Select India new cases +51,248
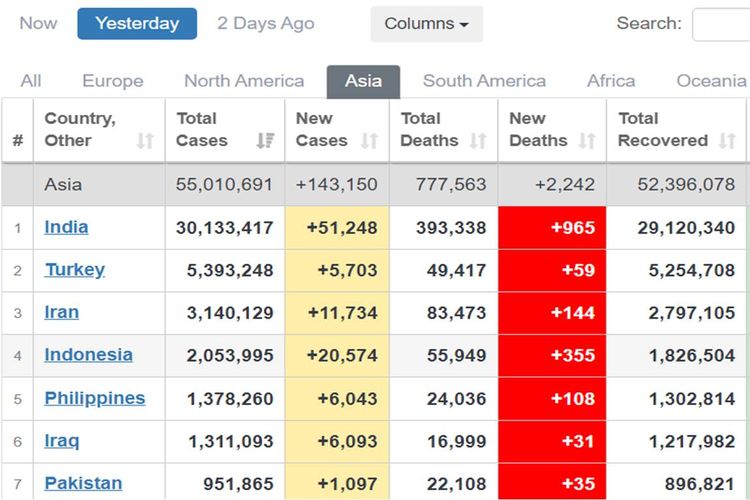The height and width of the screenshot is (500, 750). 342,228
